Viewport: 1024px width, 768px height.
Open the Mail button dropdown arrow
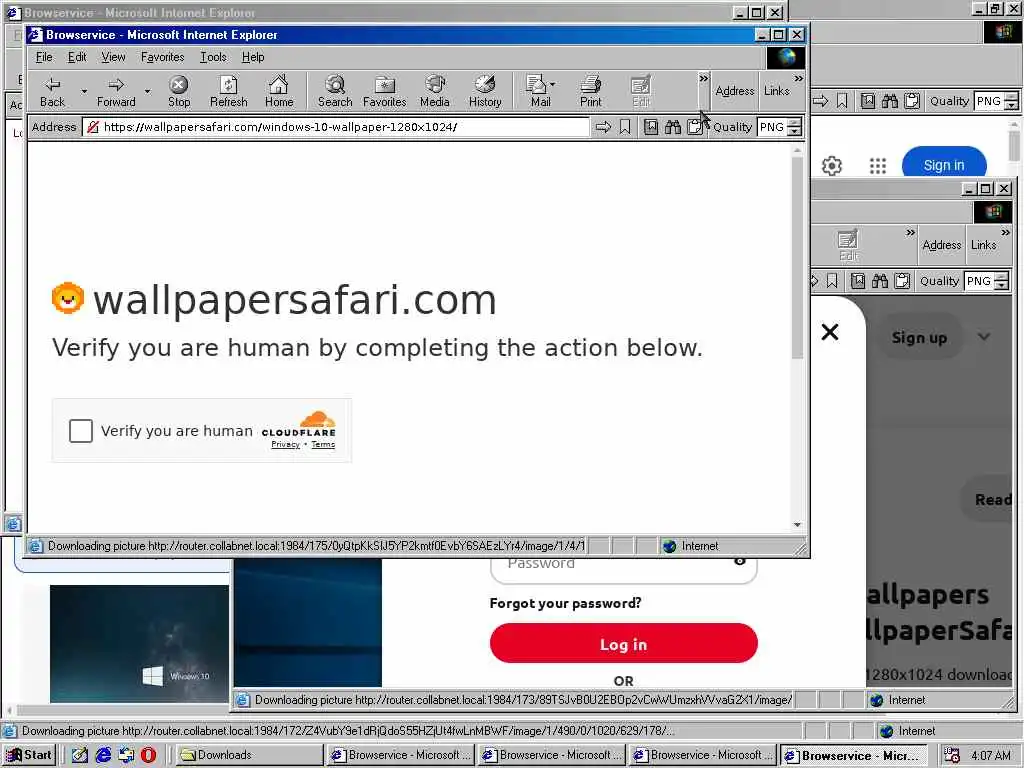pyautogui.click(x=552, y=84)
